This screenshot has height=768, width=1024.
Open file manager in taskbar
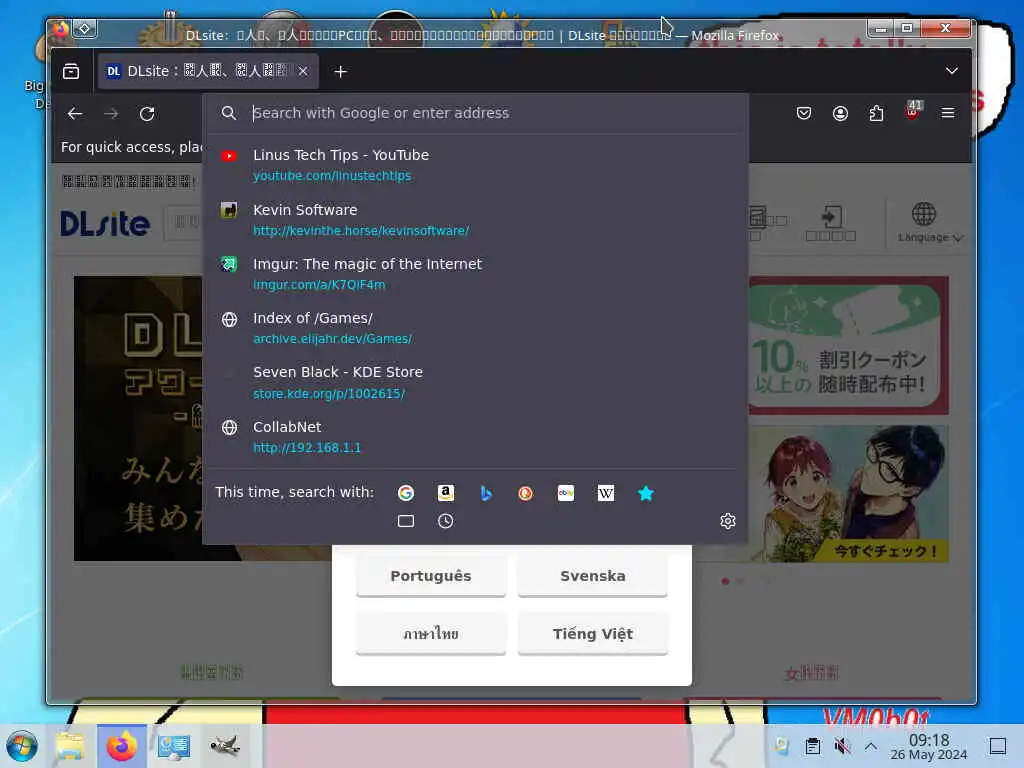tap(70, 746)
